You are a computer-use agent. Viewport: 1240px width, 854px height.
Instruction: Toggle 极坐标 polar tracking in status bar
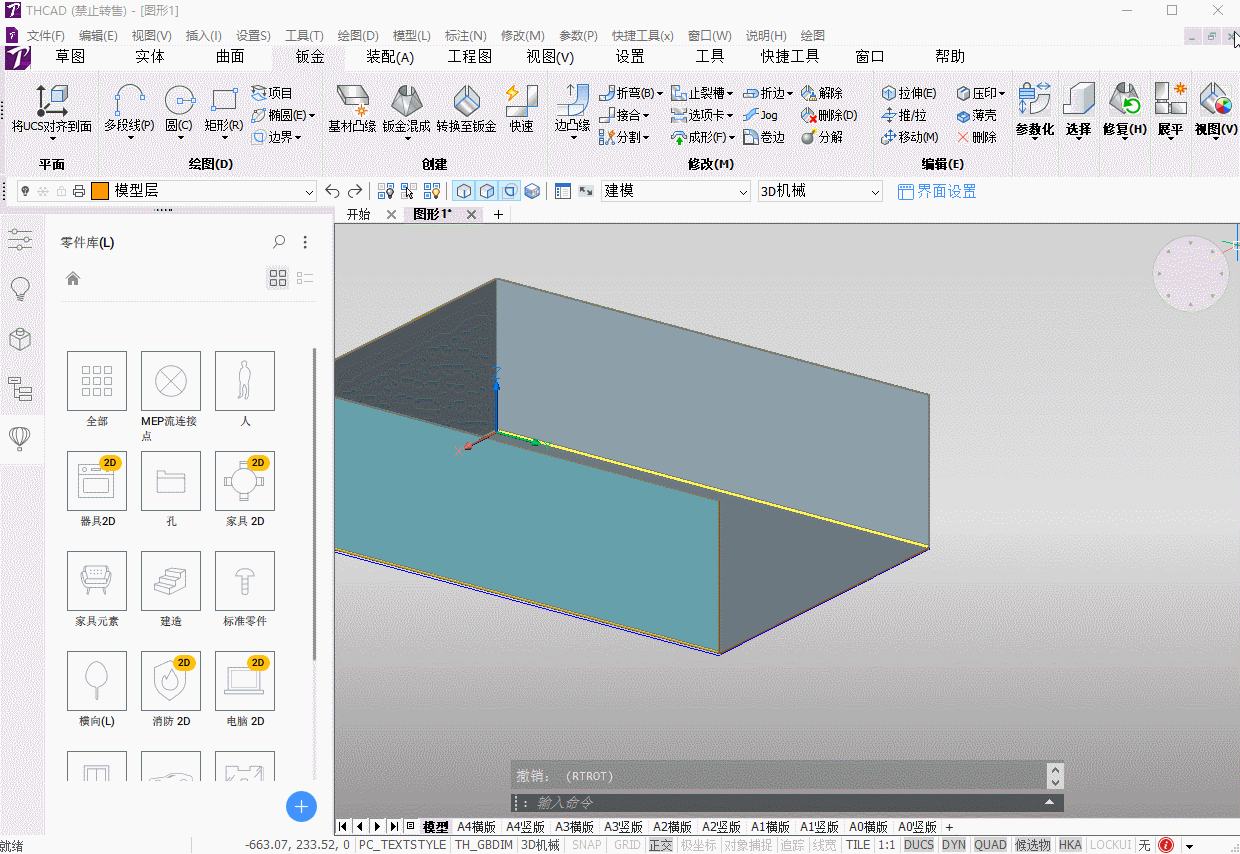coord(698,845)
